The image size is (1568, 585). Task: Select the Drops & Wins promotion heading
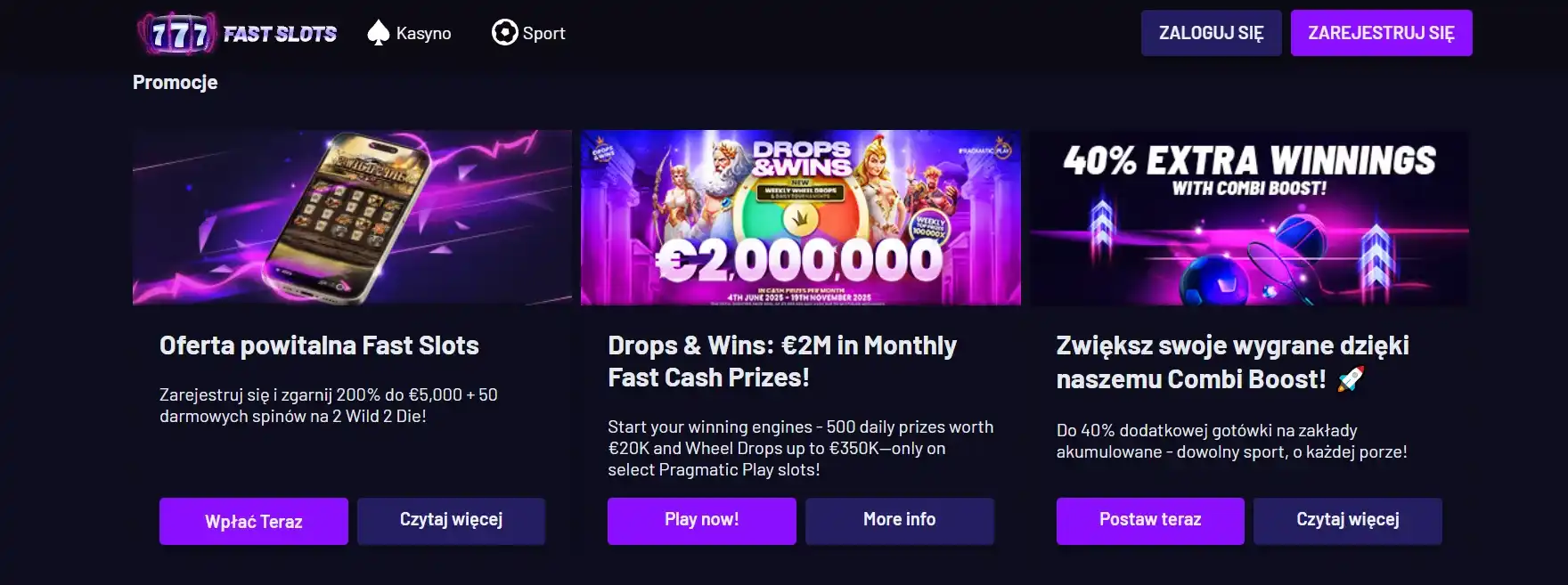[x=782, y=362]
